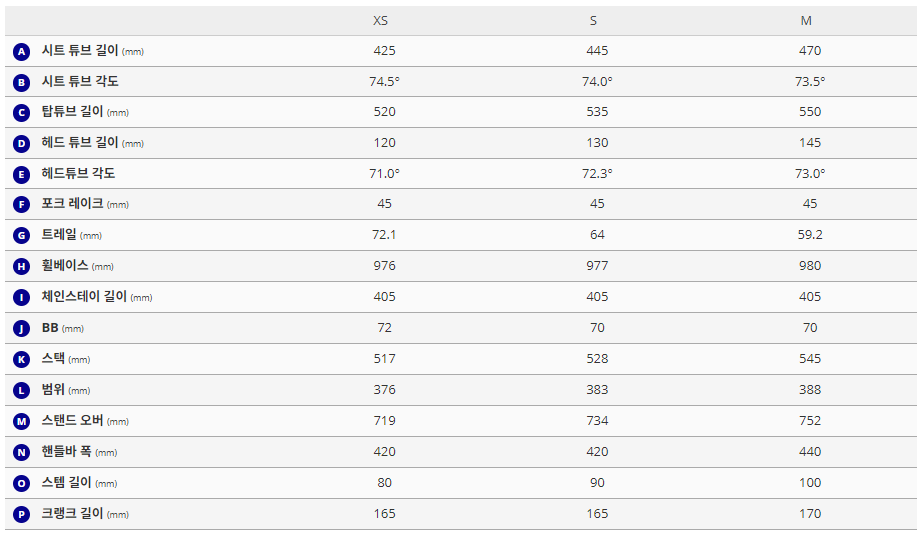
Task: Click the M size column header
Action: [x=806, y=21]
